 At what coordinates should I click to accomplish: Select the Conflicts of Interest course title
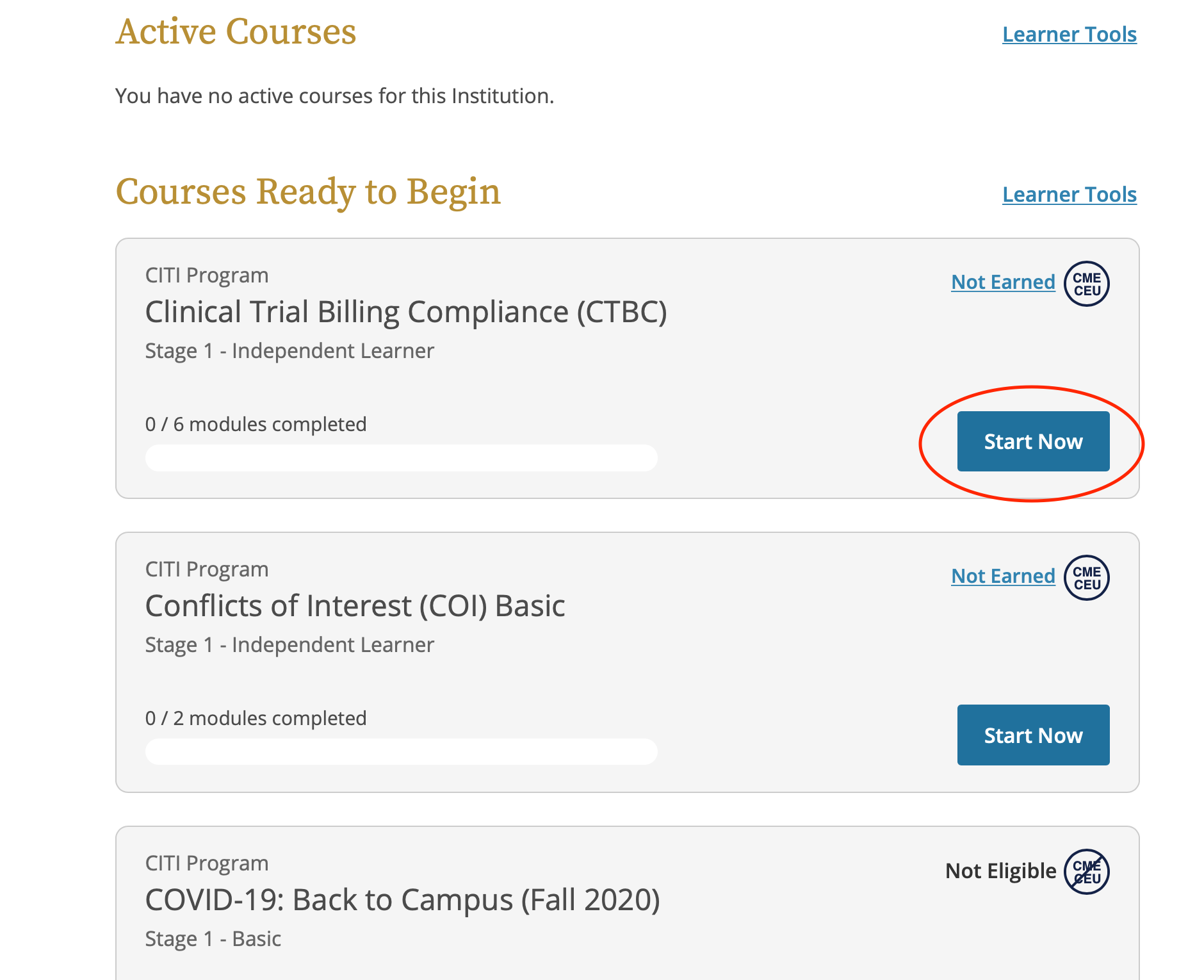pyautogui.click(x=355, y=605)
